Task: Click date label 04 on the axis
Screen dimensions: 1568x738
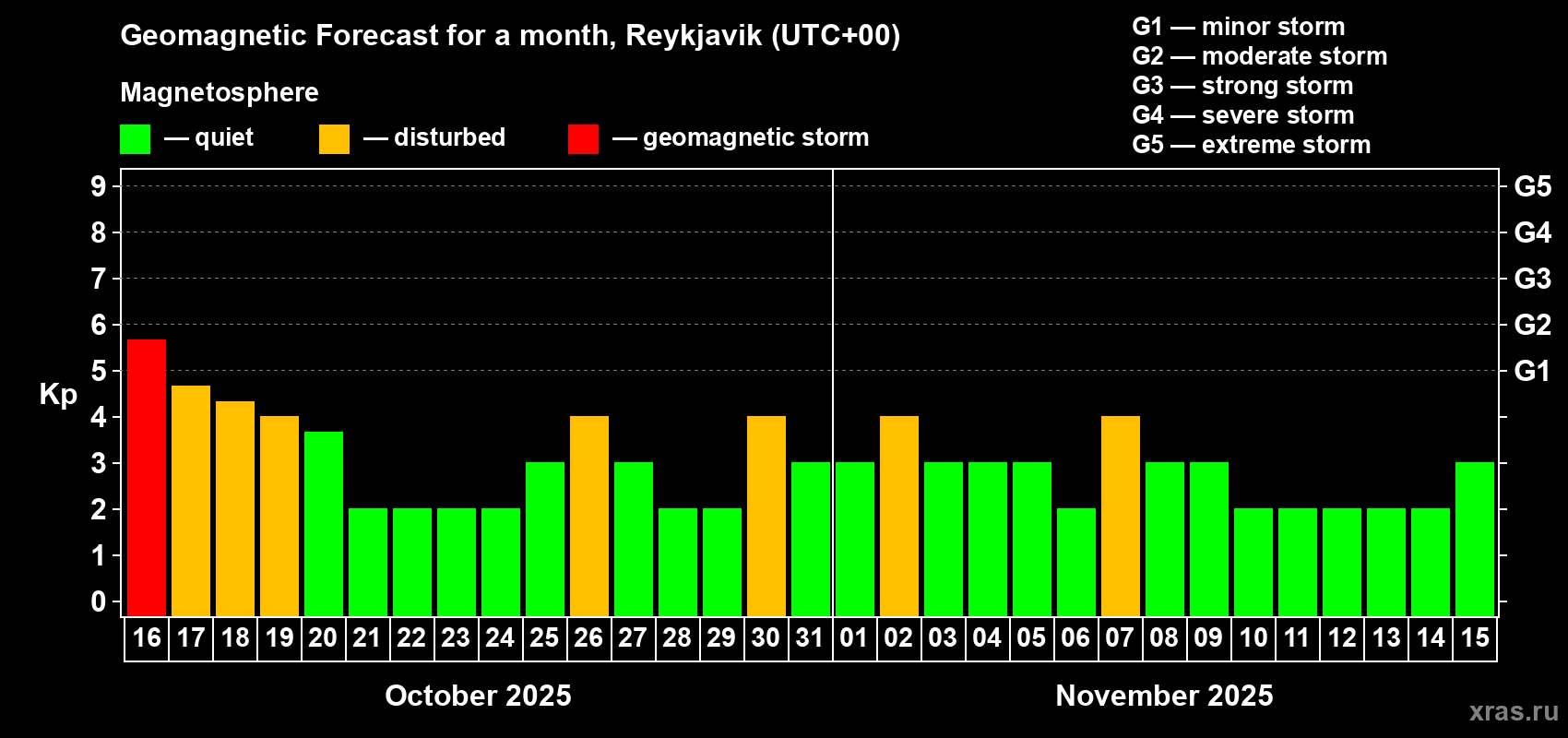Action: point(987,637)
